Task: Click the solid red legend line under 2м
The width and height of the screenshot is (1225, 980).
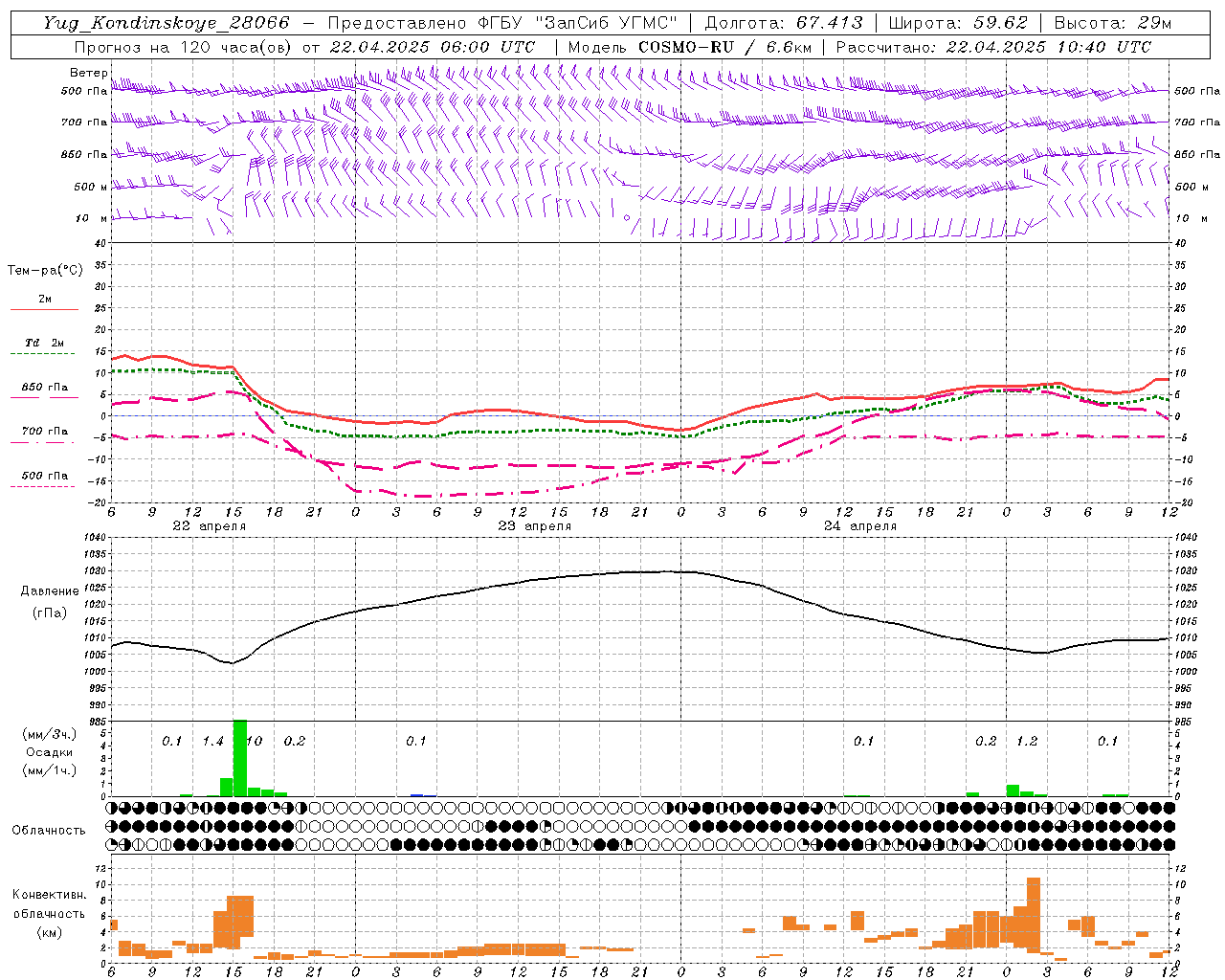Action: (x=44, y=309)
